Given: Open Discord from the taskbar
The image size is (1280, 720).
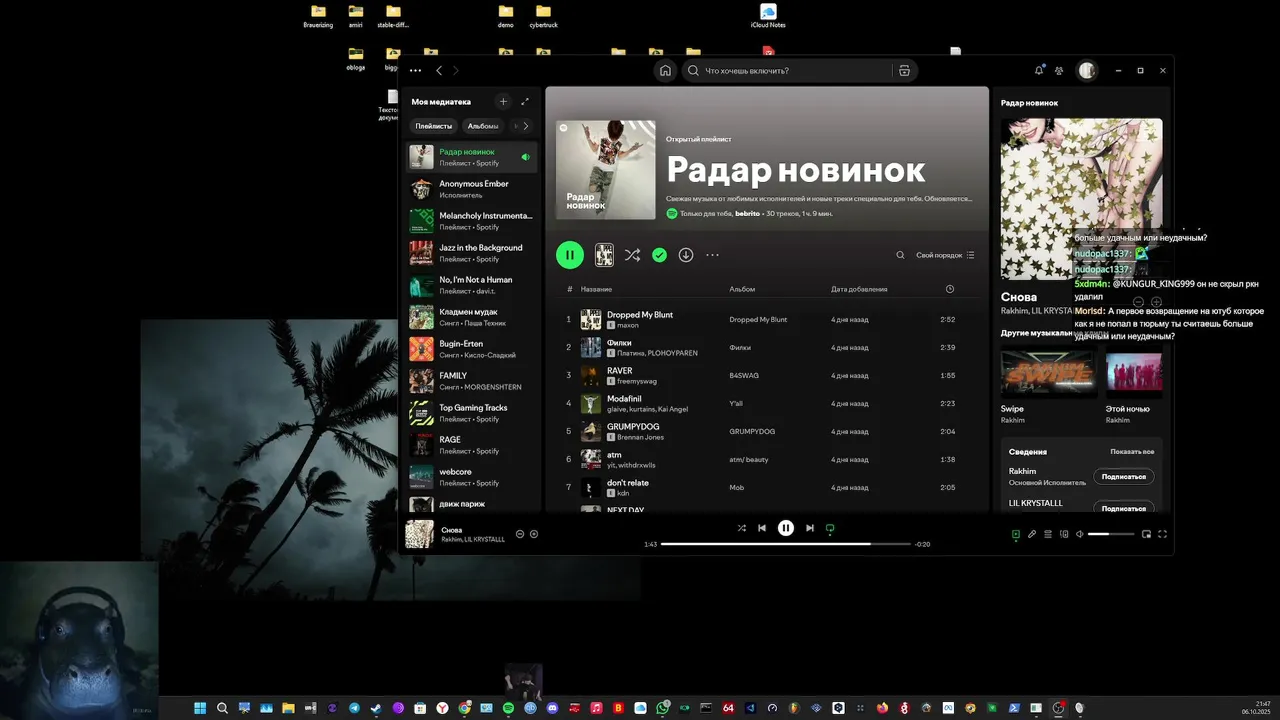Looking at the screenshot, I should pos(552,708).
